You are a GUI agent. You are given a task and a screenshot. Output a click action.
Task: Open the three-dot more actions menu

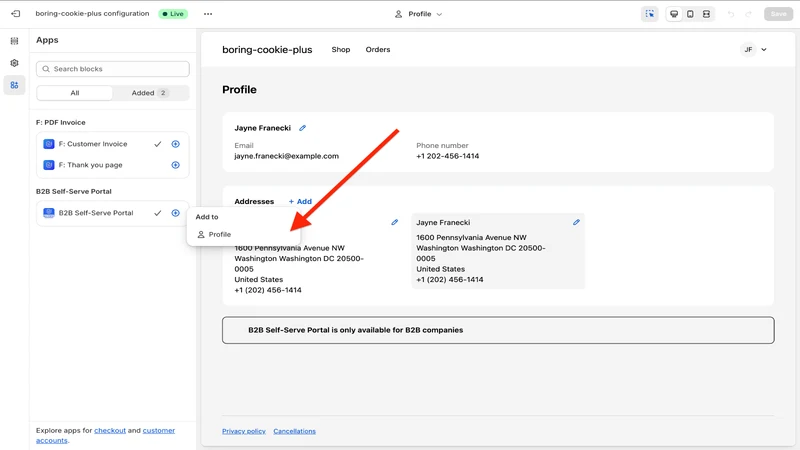pyautogui.click(x=208, y=14)
